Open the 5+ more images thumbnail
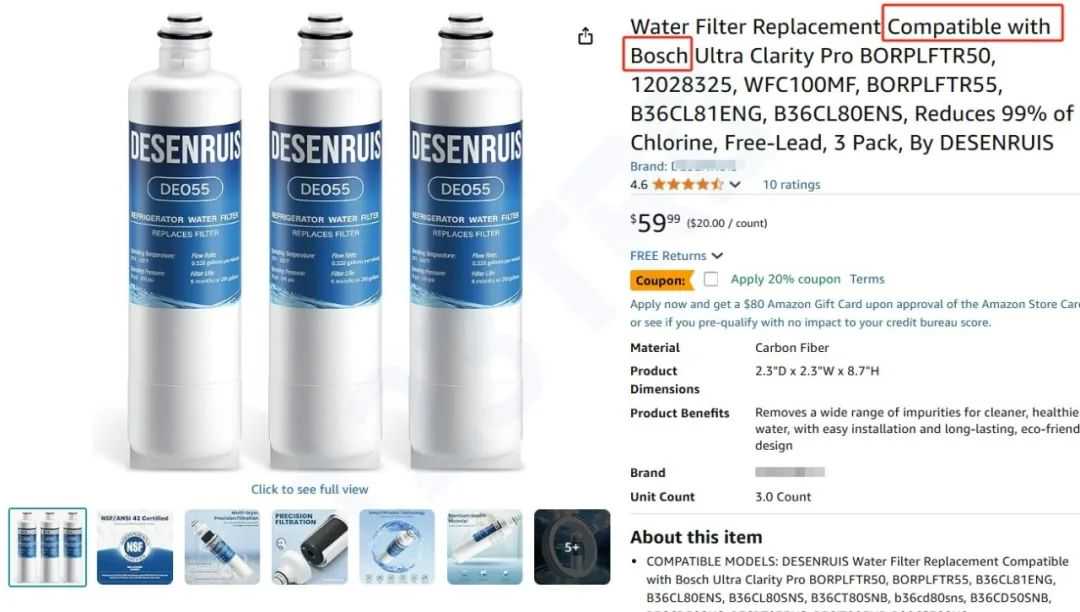1080x612 pixels. tap(572, 547)
